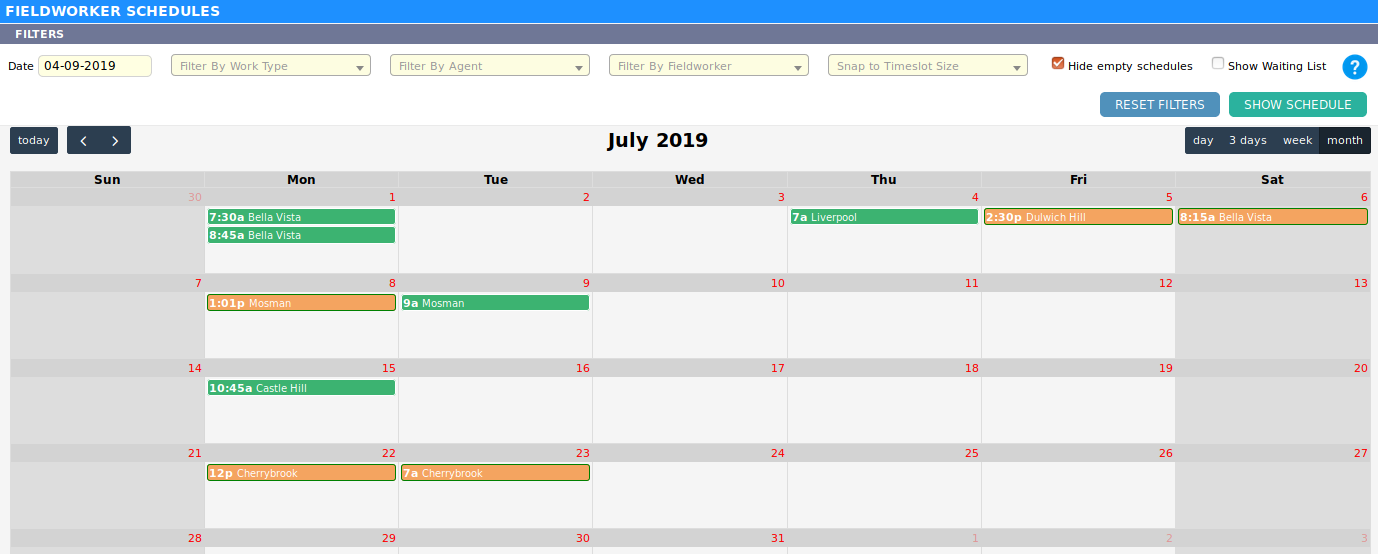1378x554 pixels.
Task: Open Filter By Fieldworker dropdown
Action: [x=709, y=66]
